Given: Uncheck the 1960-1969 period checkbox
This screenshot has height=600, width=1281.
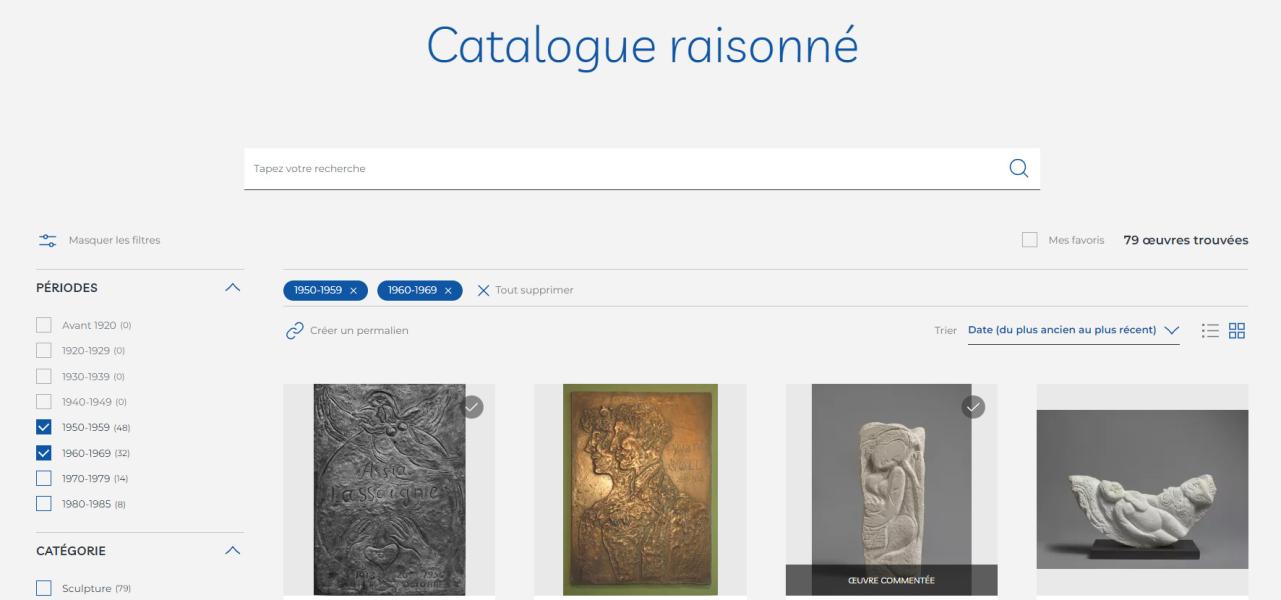Looking at the screenshot, I should pyautogui.click(x=43, y=453).
